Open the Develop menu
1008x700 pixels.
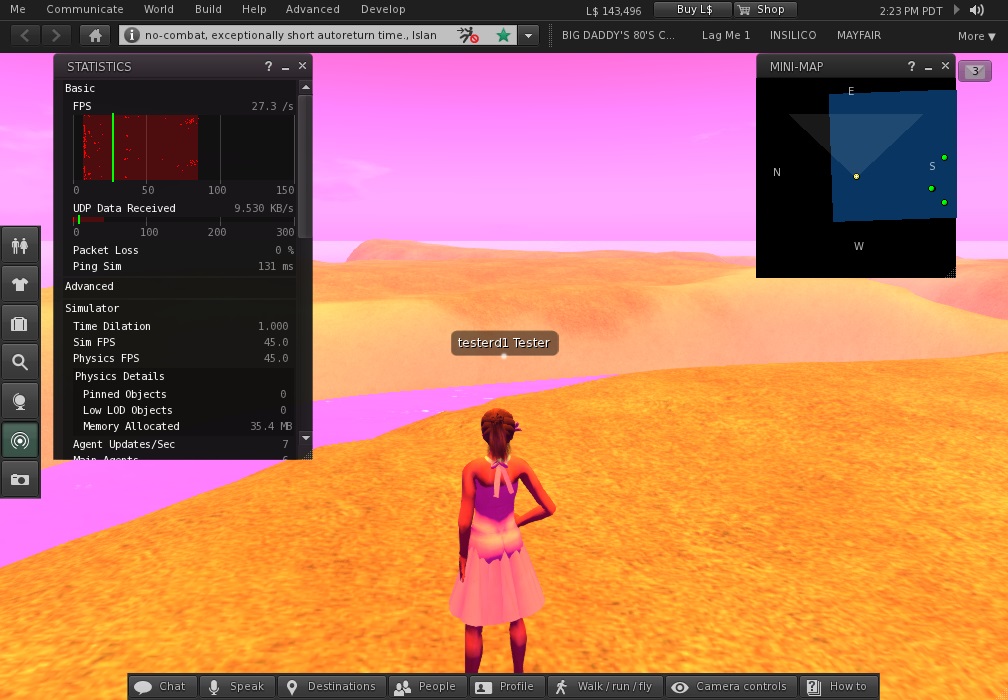[x=383, y=9]
